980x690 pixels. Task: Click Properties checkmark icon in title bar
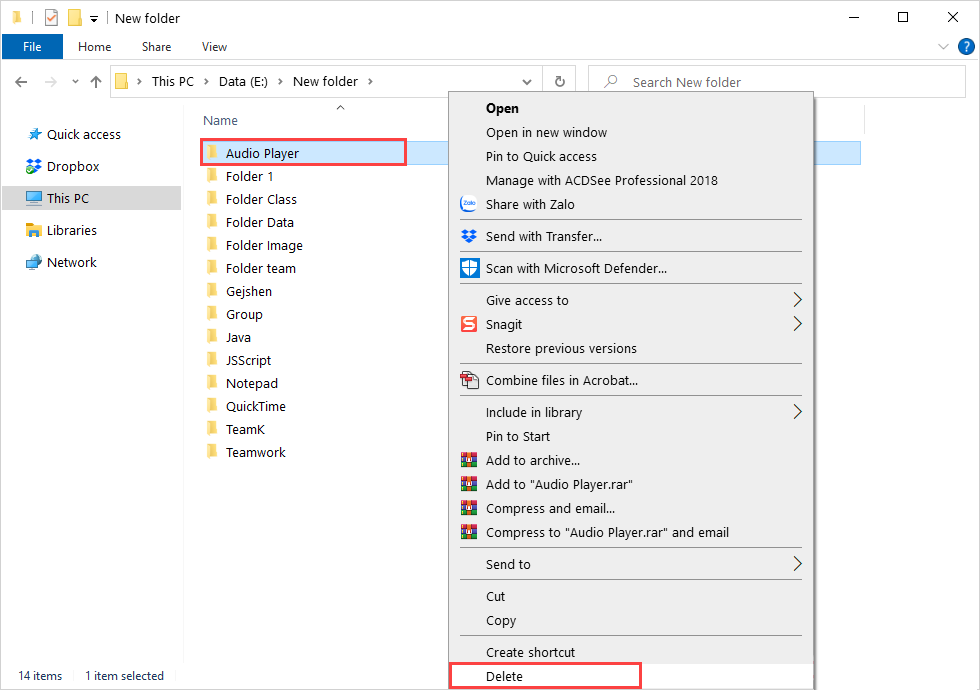(51, 18)
